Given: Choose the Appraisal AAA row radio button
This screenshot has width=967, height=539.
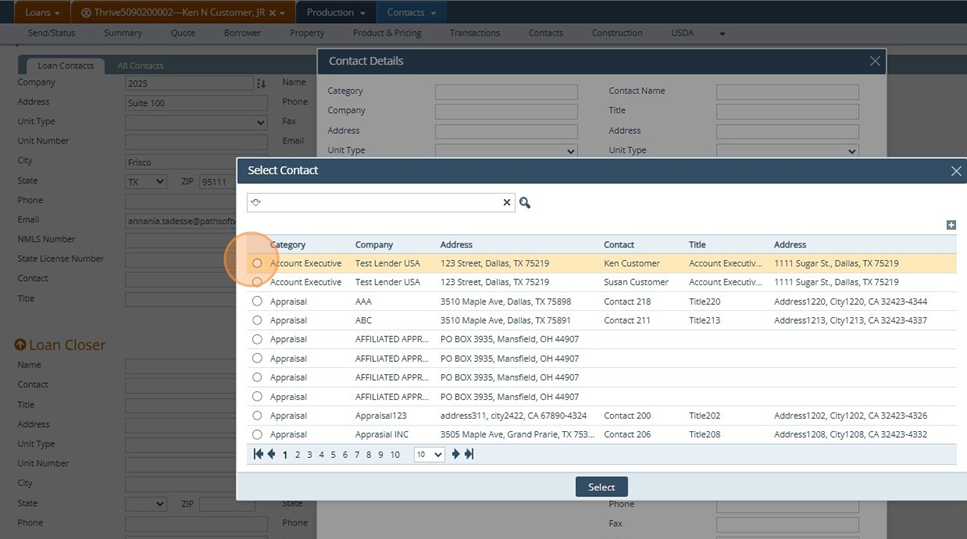Looking at the screenshot, I should coord(257,302).
